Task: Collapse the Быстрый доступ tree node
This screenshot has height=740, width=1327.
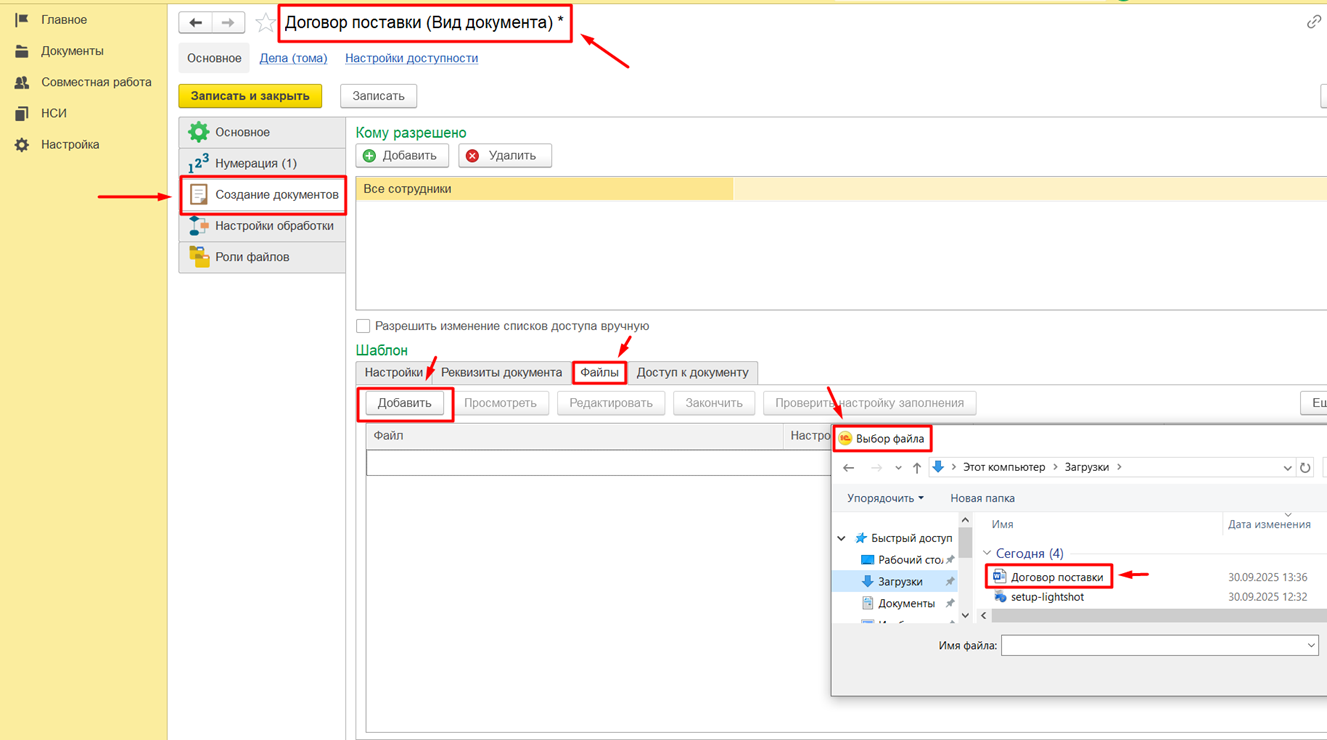Action: 841,538
